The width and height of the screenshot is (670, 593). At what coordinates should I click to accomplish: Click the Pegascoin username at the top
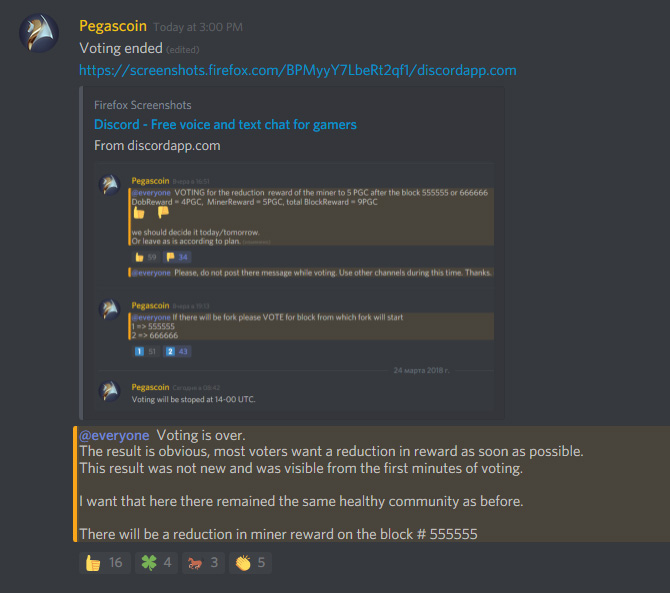(x=113, y=26)
